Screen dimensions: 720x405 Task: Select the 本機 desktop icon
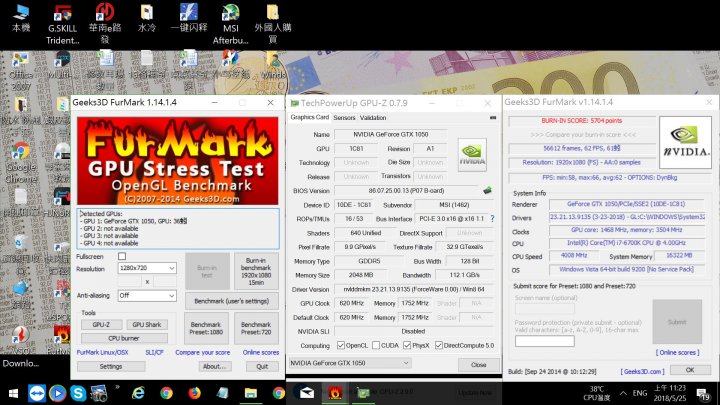[21, 18]
